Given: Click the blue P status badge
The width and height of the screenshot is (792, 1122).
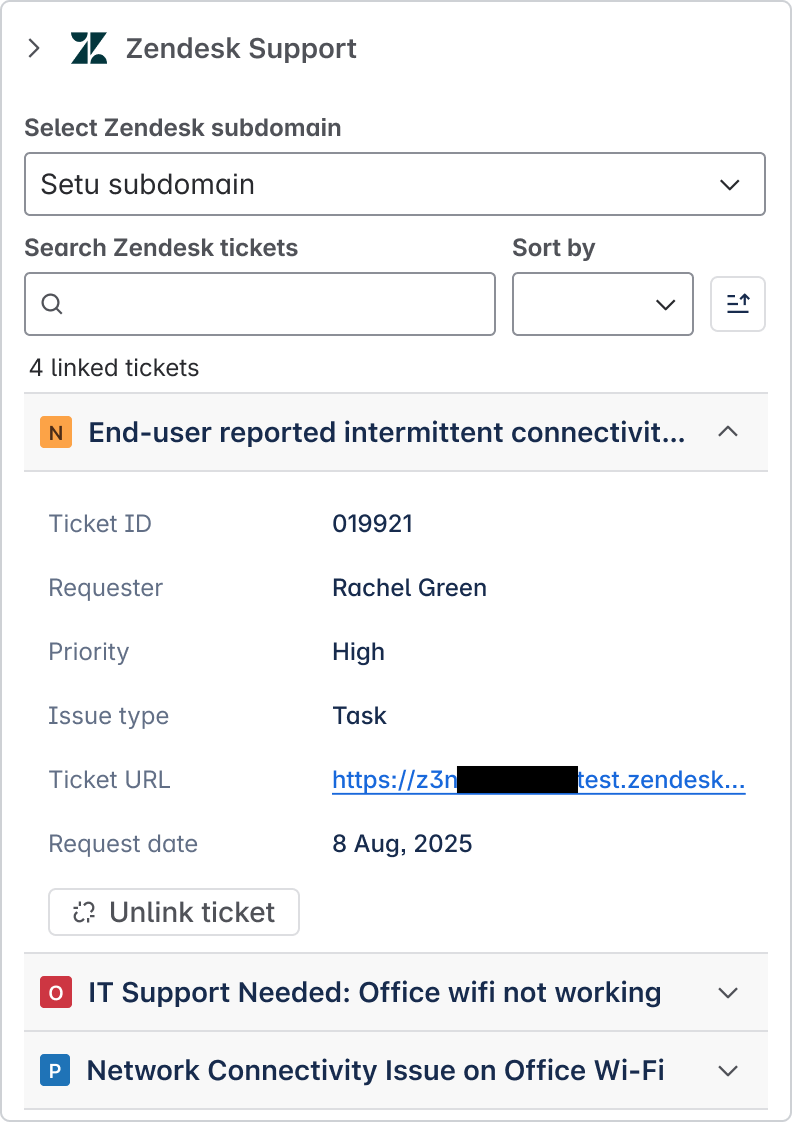Looking at the screenshot, I should click(54, 1071).
